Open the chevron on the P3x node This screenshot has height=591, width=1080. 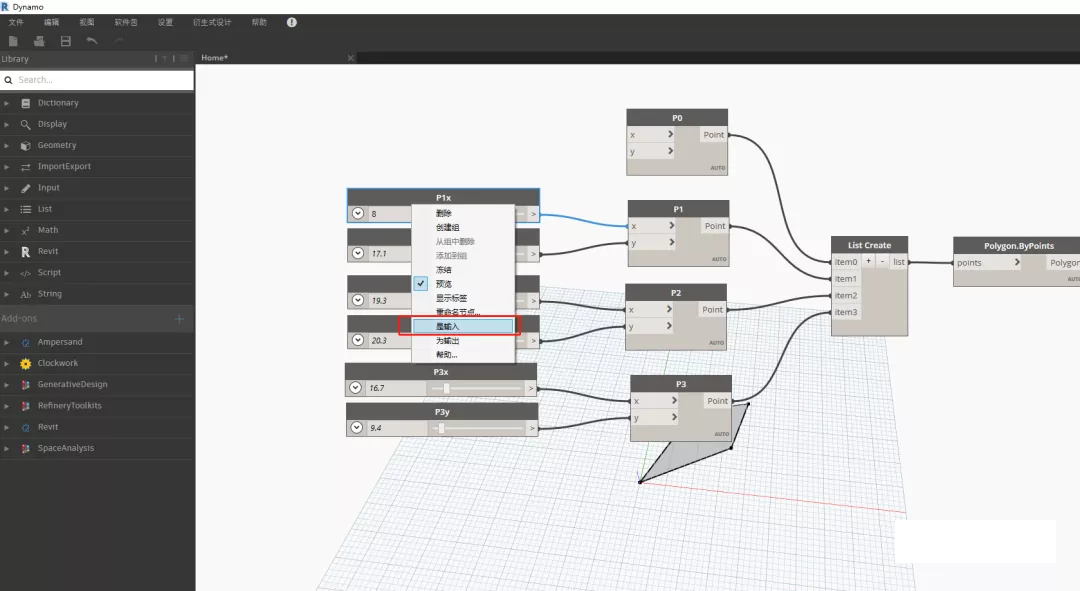(x=355, y=388)
